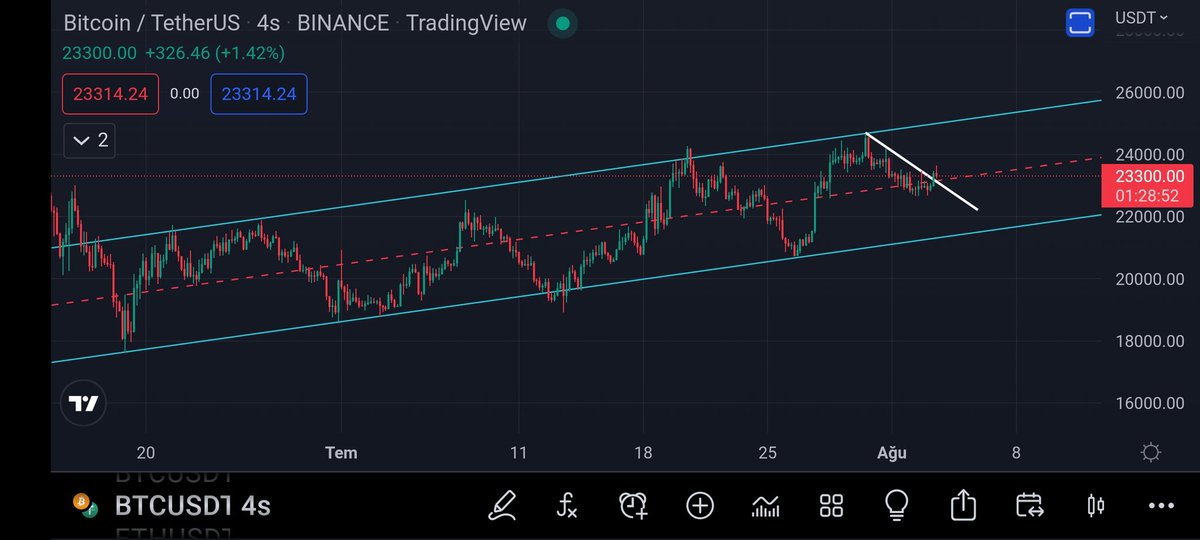Viewport: 1200px width, 540px height.
Task: Select the red dashed channel midline
Action: pyautogui.click(x=575, y=231)
